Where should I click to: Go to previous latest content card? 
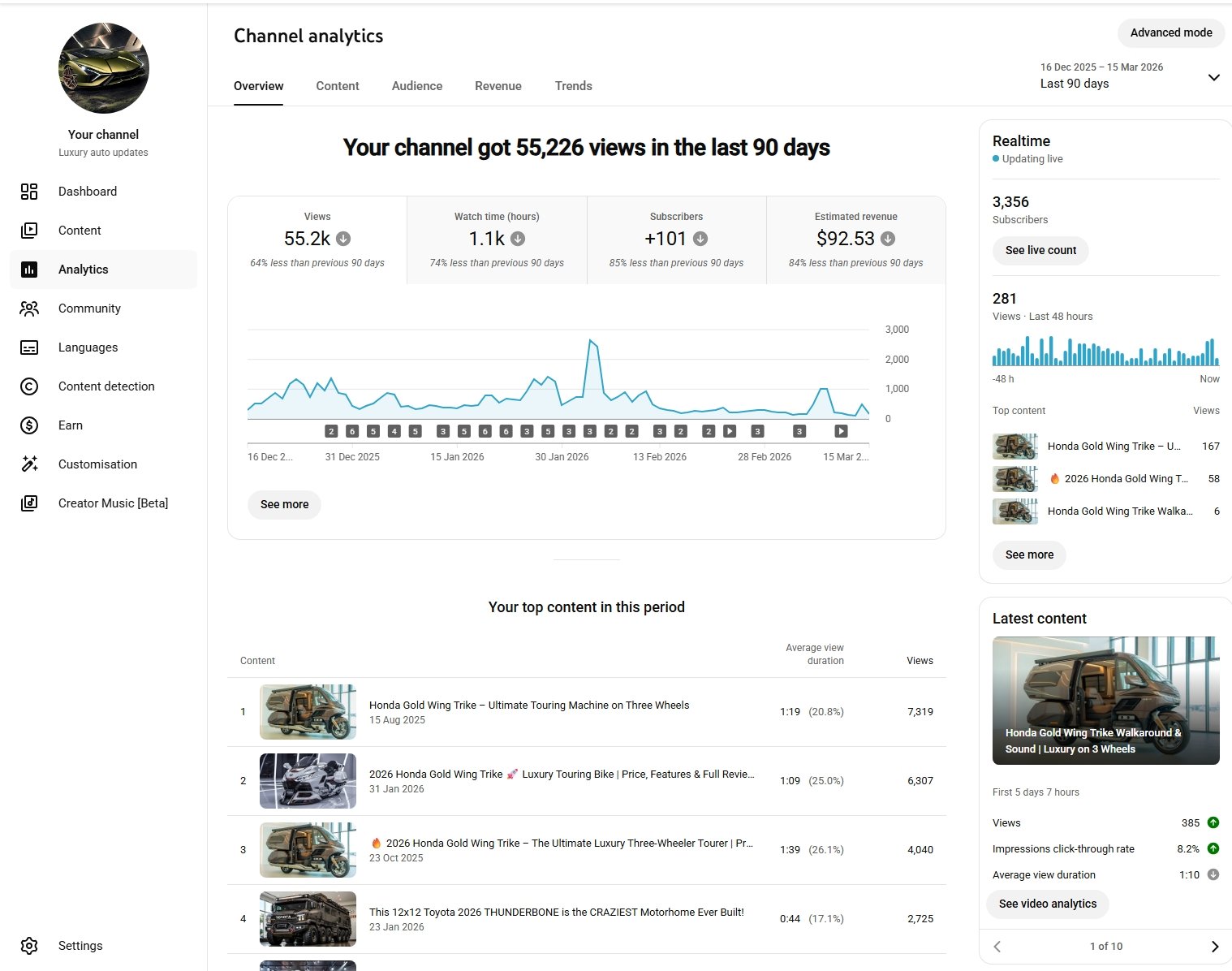pyautogui.click(x=997, y=947)
